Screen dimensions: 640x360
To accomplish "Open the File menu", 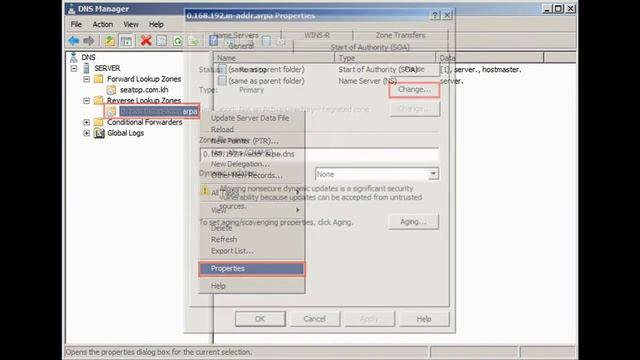I will (x=76, y=24).
